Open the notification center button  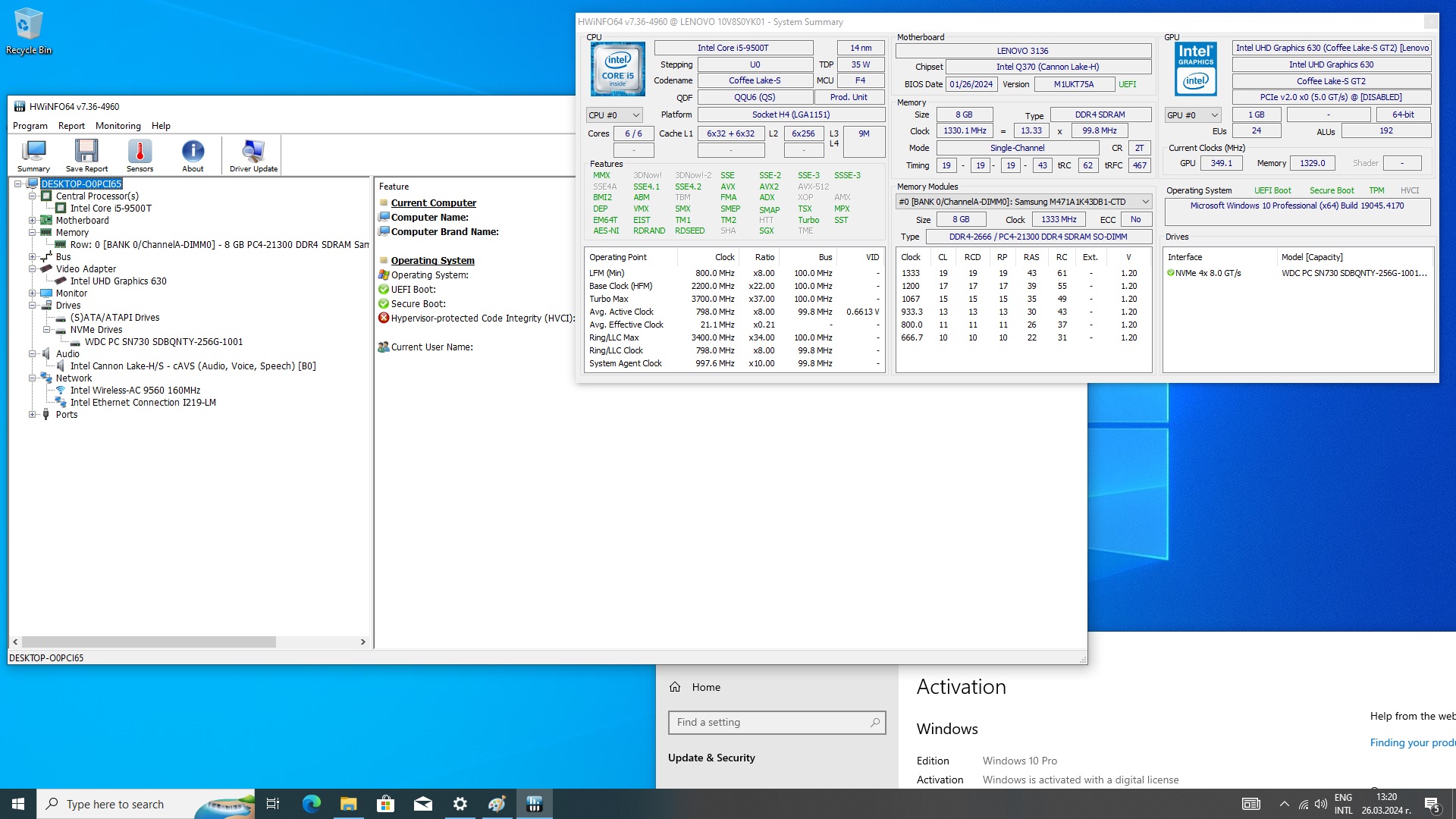[x=1432, y=804]
